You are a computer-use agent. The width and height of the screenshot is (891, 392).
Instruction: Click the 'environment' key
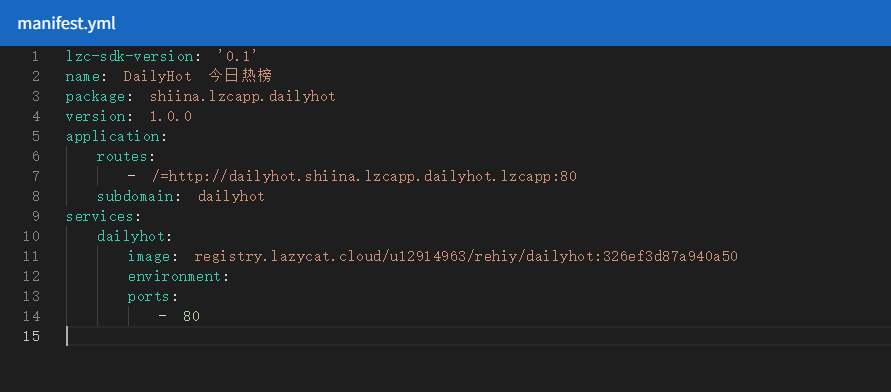[x=174, y=277]
